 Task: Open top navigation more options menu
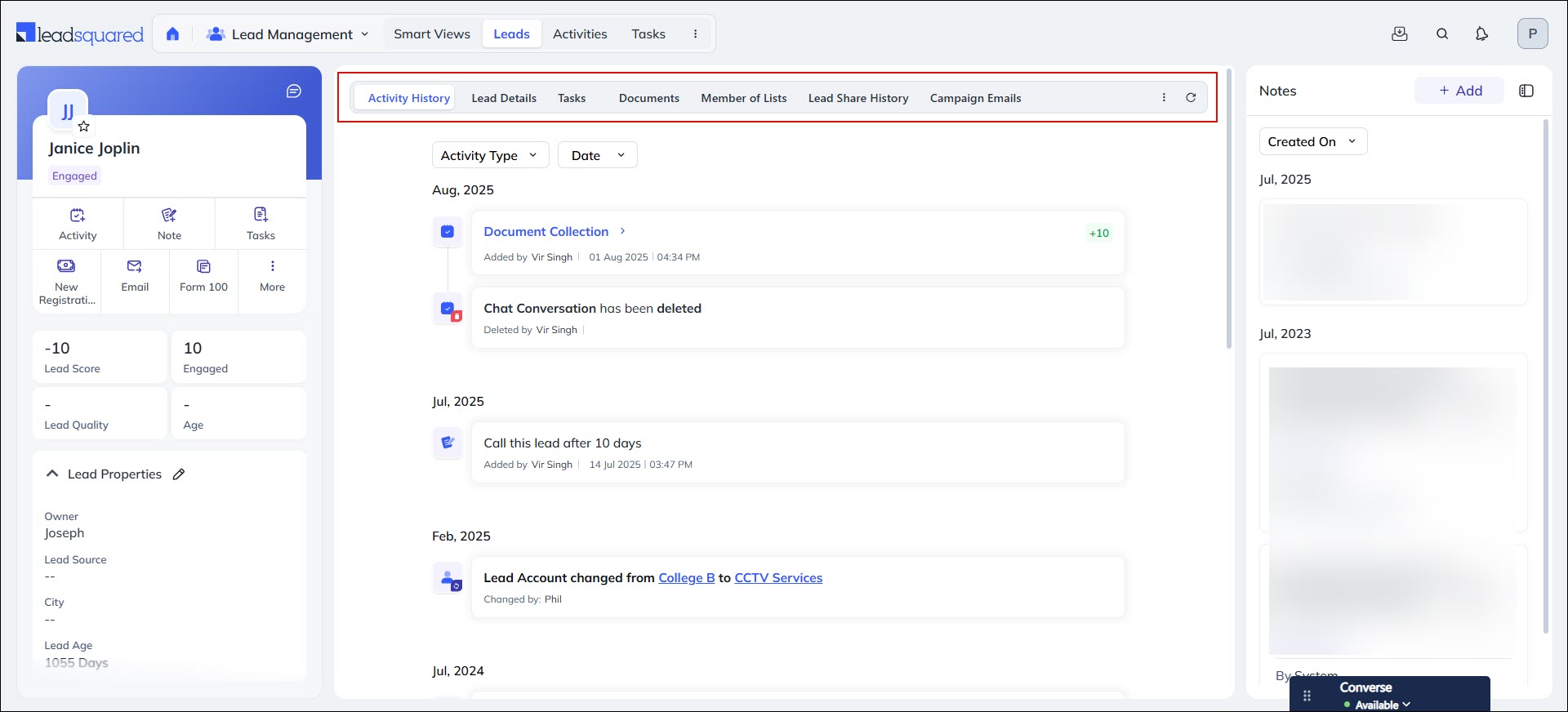pyautogui.click(x=695, y=34)
